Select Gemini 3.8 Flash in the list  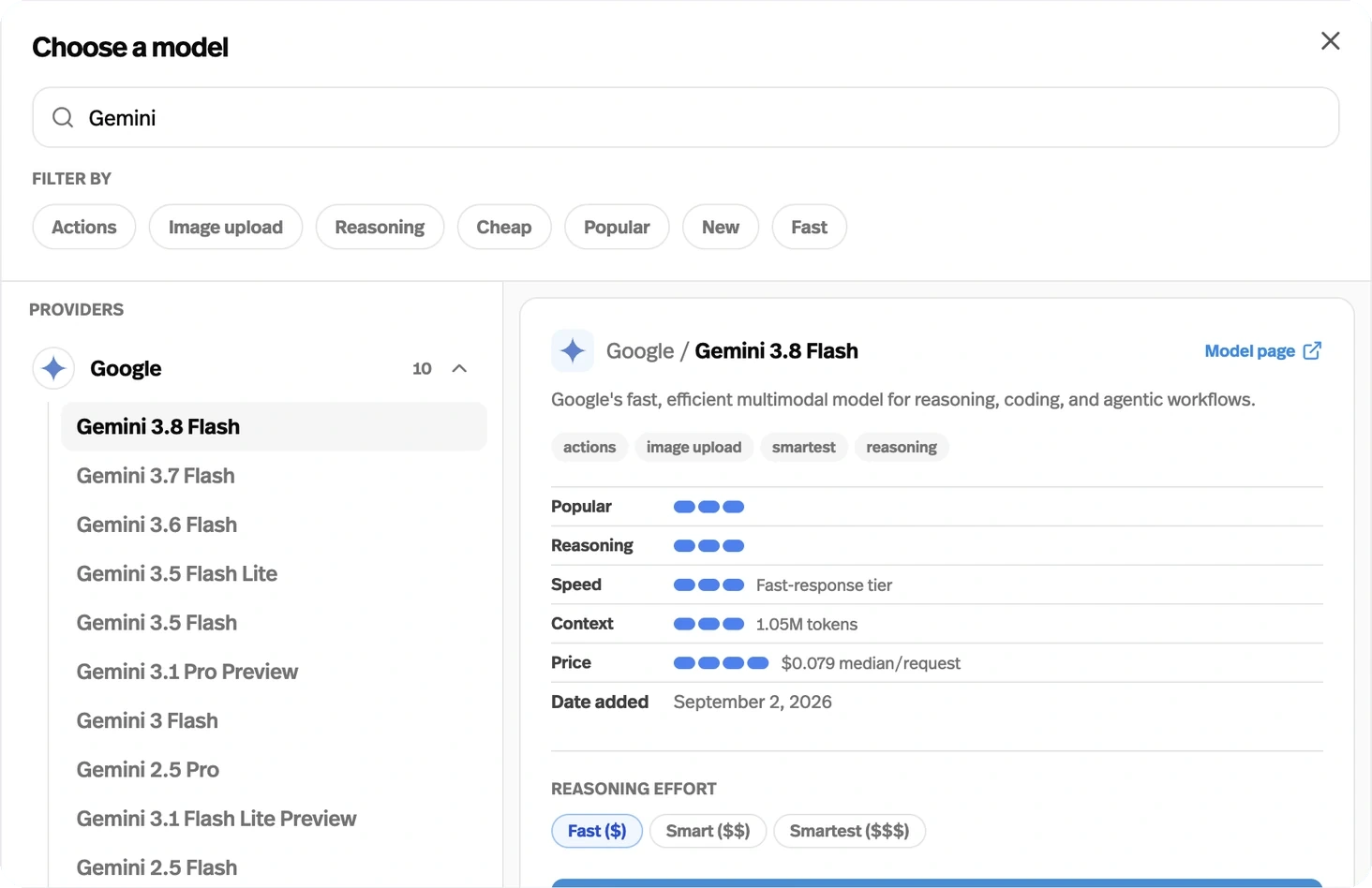pos(274,427)
